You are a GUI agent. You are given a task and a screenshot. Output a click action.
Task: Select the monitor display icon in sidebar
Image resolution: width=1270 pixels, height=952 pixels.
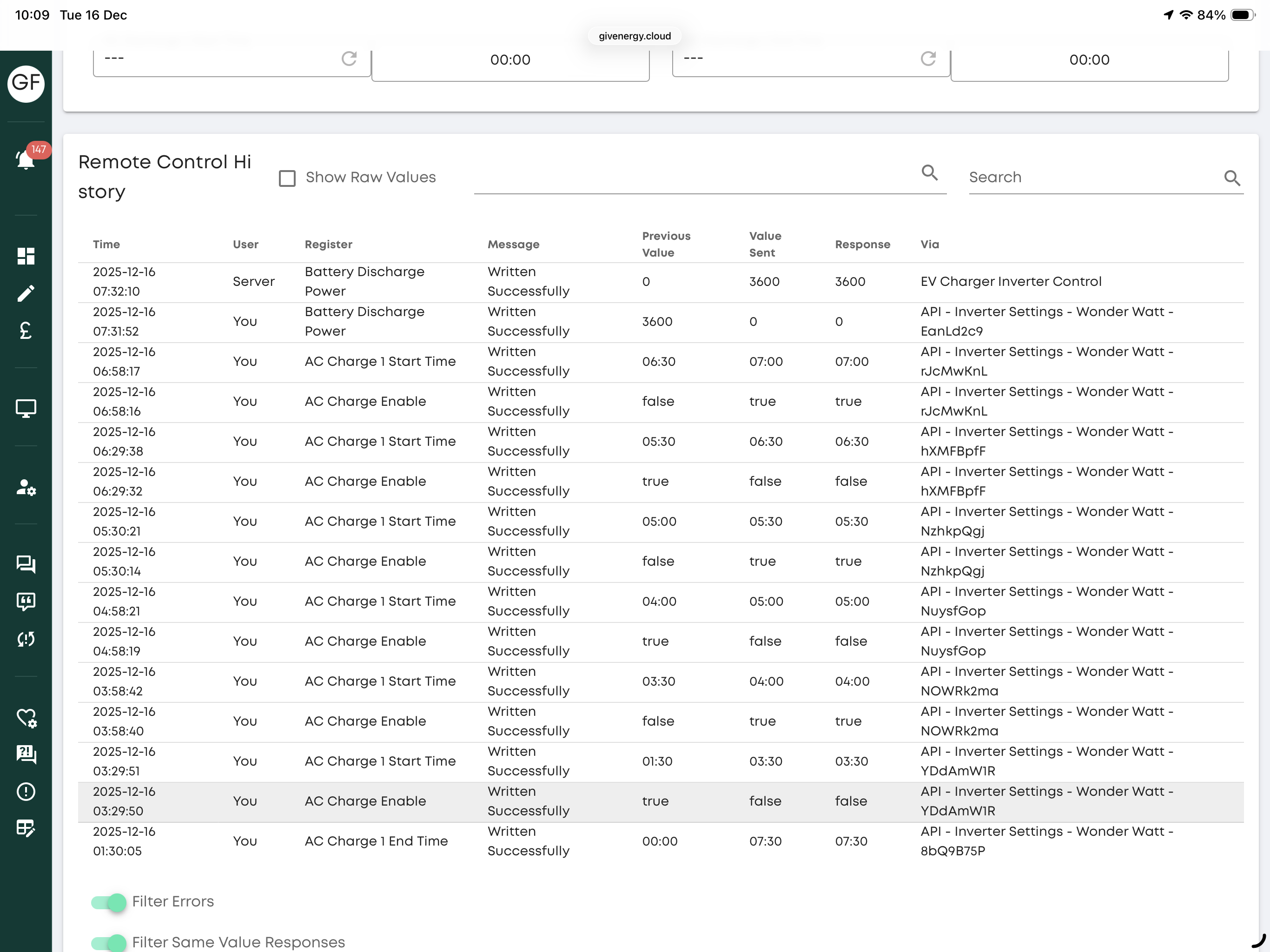pos(26,408)
